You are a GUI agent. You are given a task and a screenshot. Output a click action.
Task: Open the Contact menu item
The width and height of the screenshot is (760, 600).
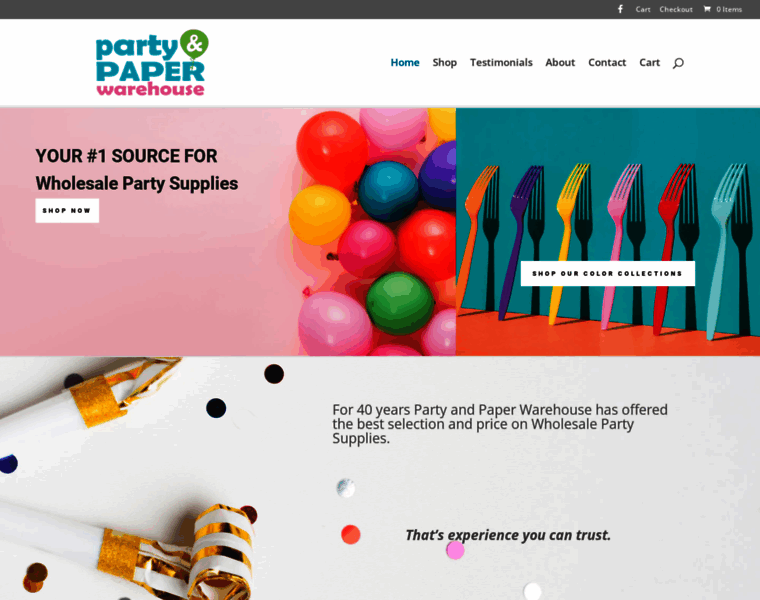tap(607, 63)
